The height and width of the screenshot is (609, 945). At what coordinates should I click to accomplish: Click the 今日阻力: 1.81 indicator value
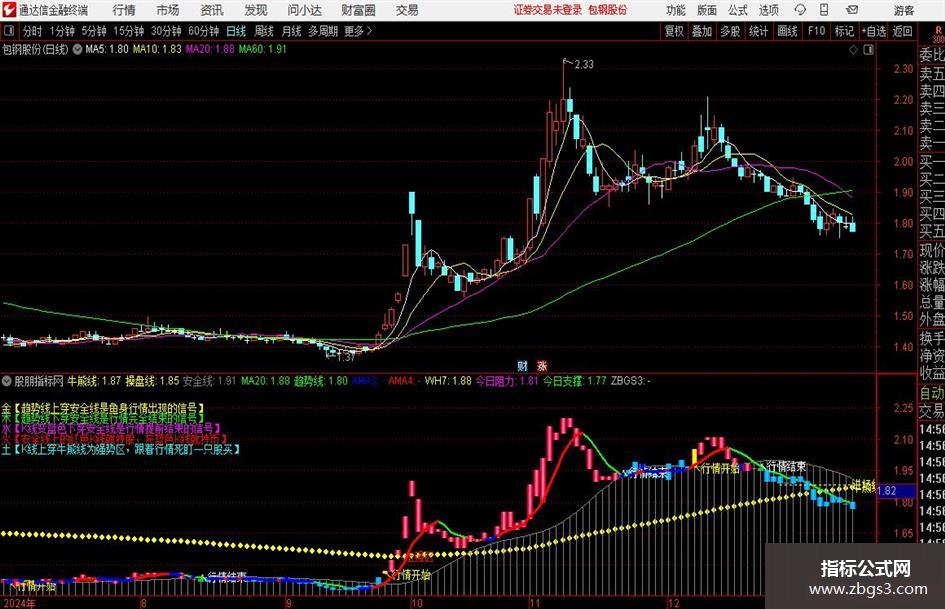point(507,381)
